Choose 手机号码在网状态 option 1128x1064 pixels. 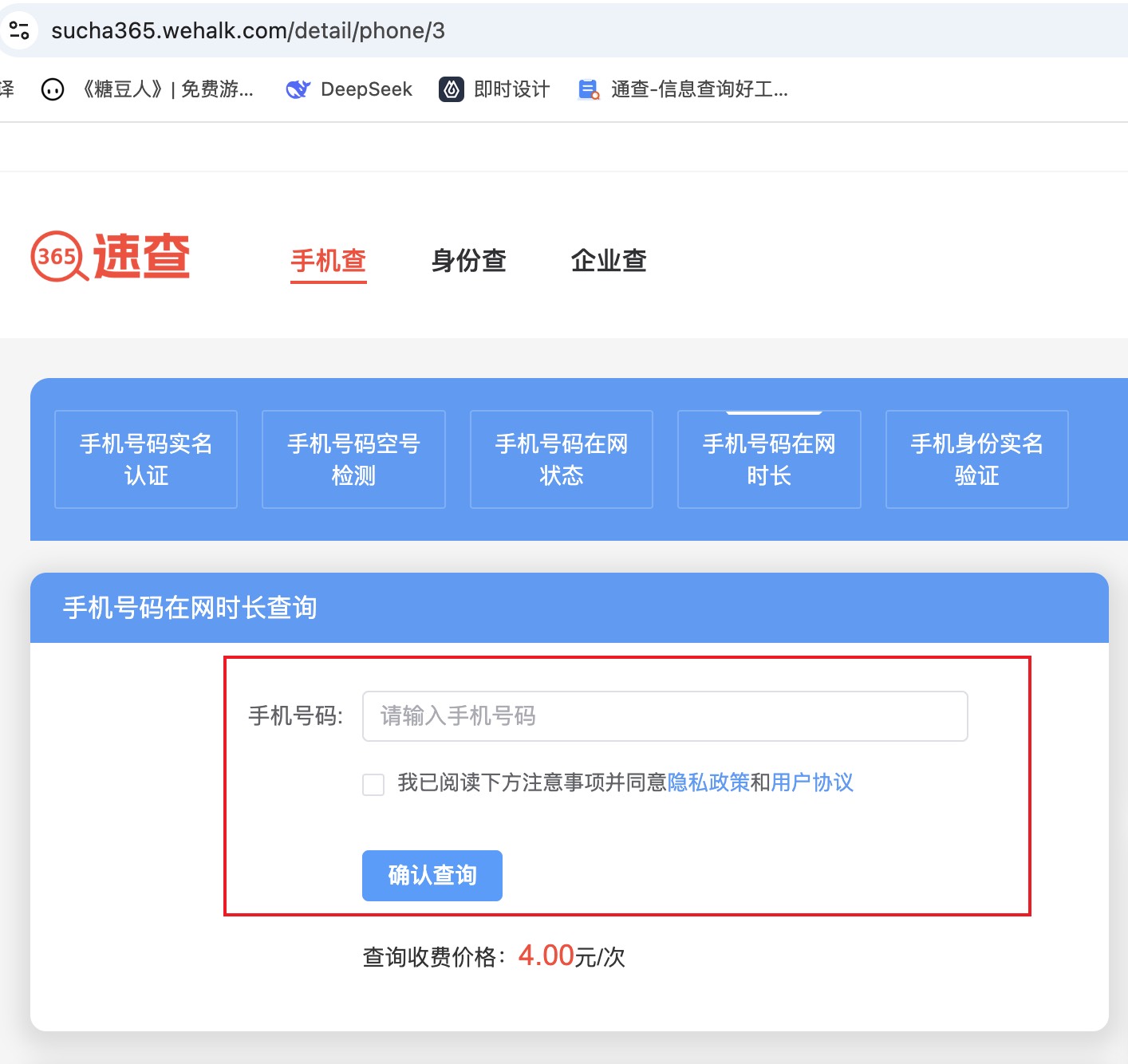[562, 459]
